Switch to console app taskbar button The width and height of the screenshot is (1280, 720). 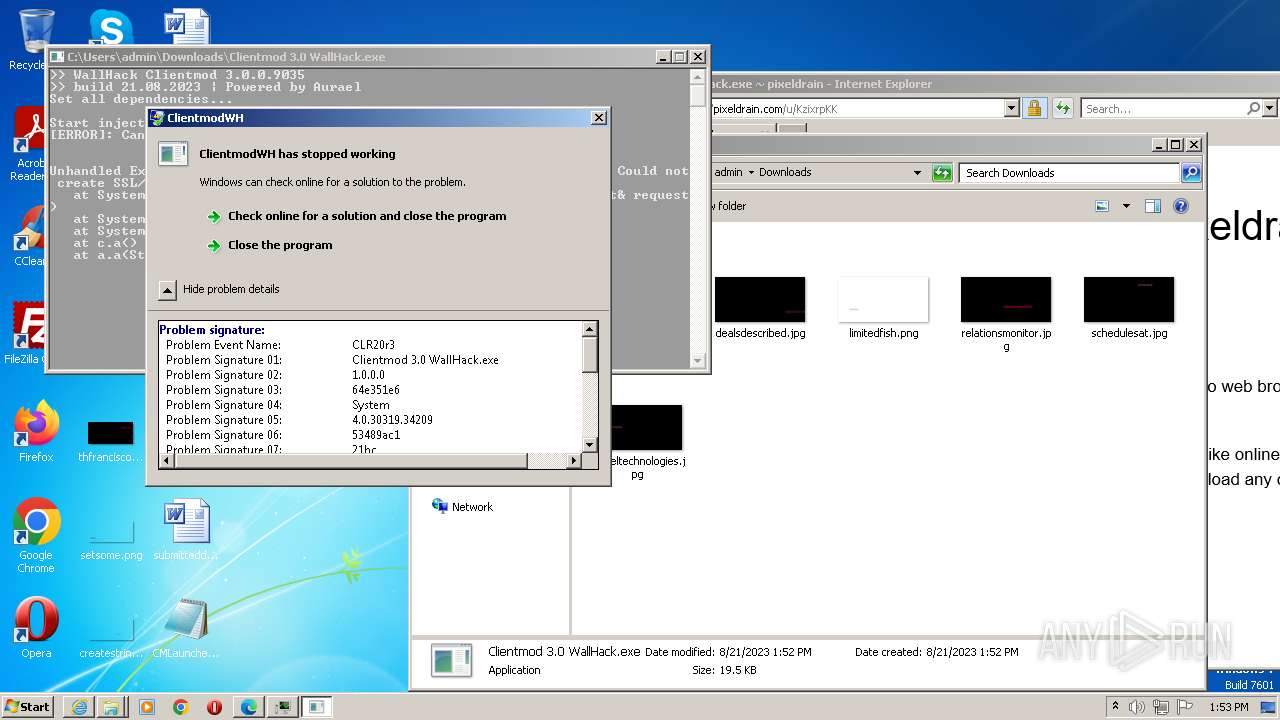click(282, 707)
